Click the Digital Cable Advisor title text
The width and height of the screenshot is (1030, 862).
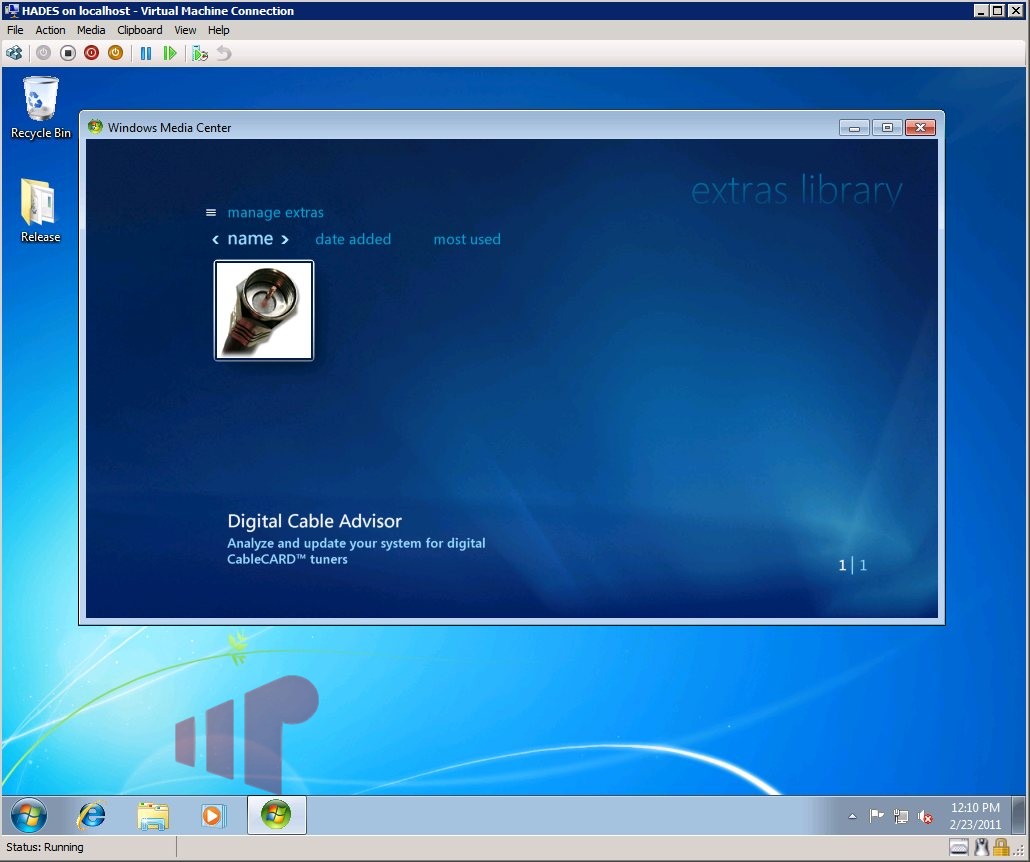(315, 521)
